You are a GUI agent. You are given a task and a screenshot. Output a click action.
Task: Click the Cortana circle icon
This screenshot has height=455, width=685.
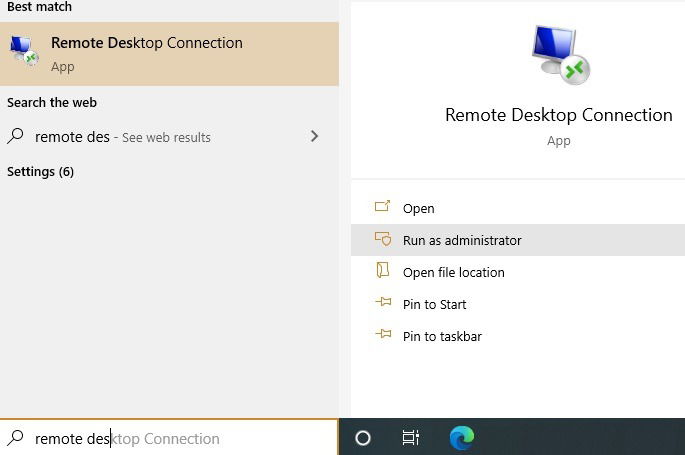point(363,438)
